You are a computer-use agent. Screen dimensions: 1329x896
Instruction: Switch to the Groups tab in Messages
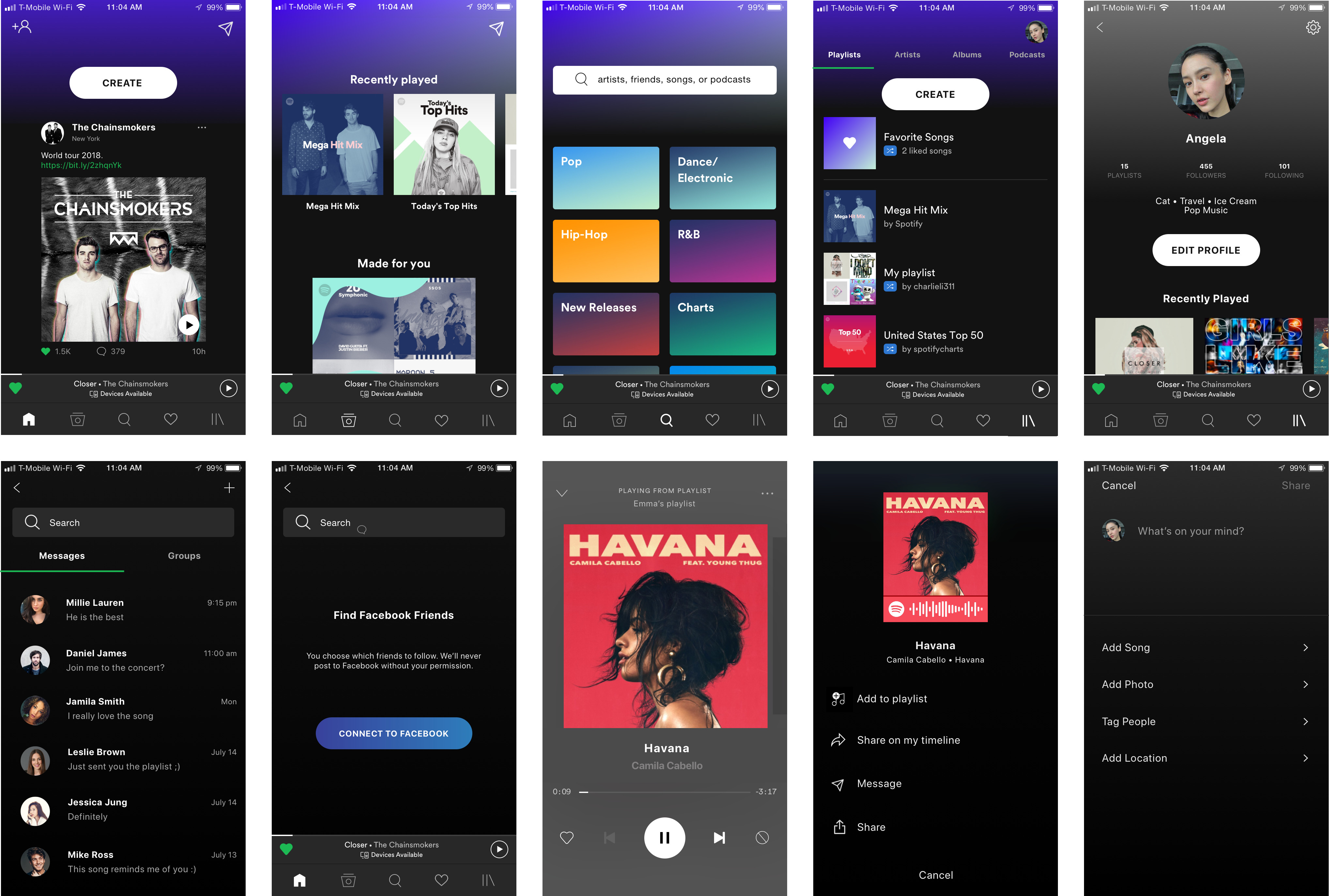[x=184, y=555]
